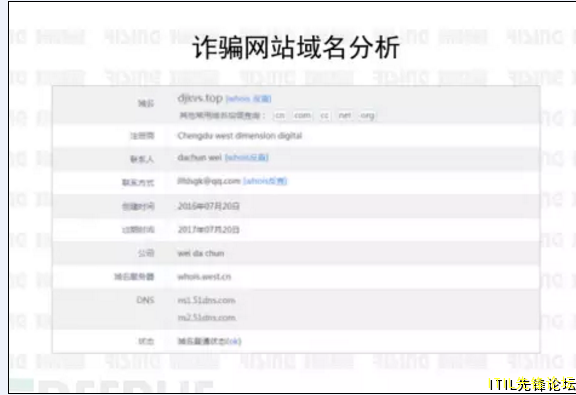Click the creation date 2016-07-20 value
The height and width of the screenshot is (395, 576).
click(208, 206)
